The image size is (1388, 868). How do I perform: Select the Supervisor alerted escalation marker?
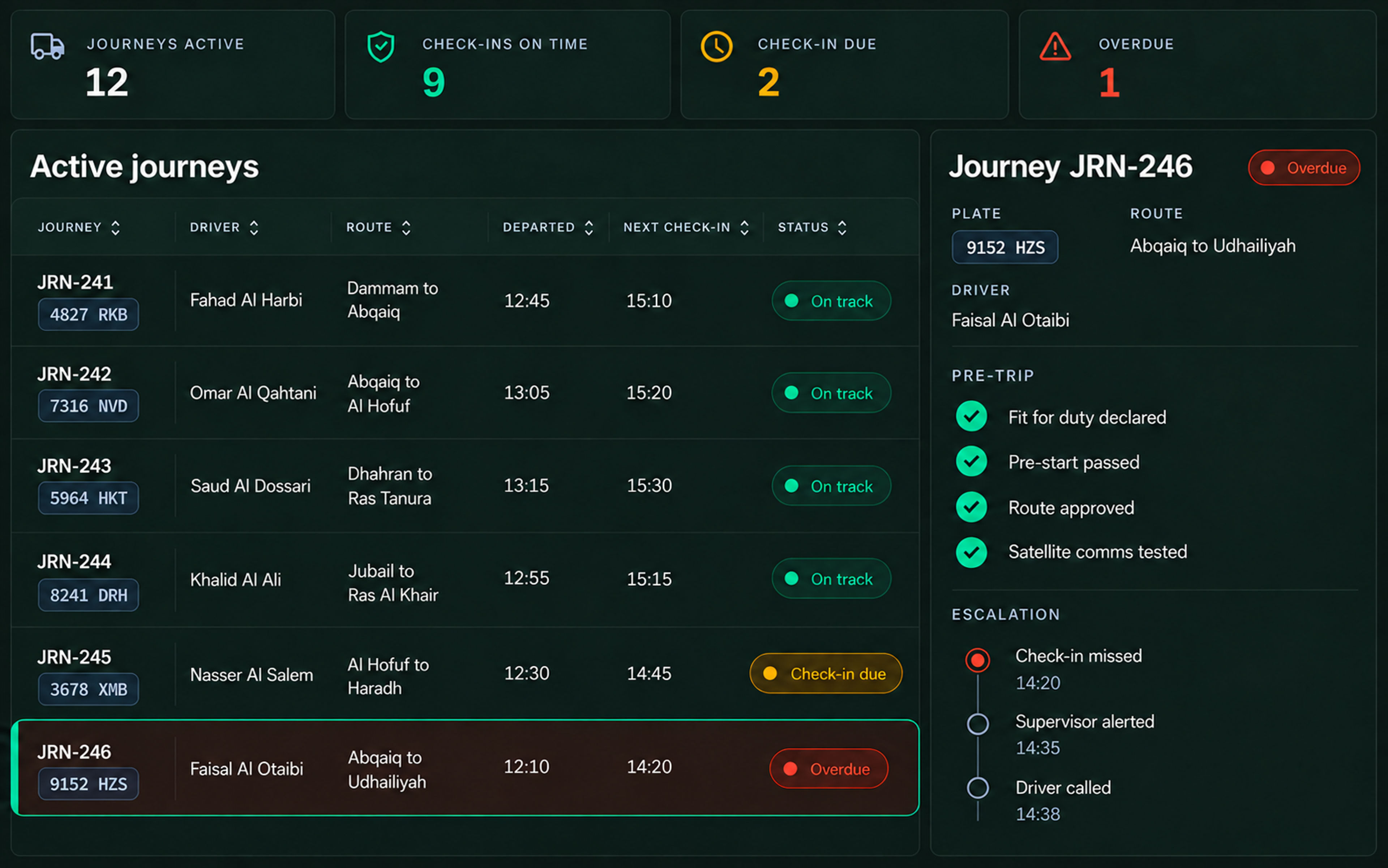pyautogui.click(x=977, y=724)
